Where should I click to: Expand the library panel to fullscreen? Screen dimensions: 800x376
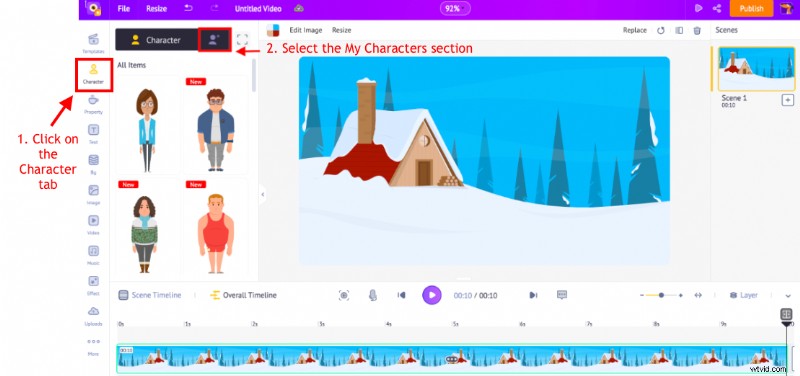[242, 40]
